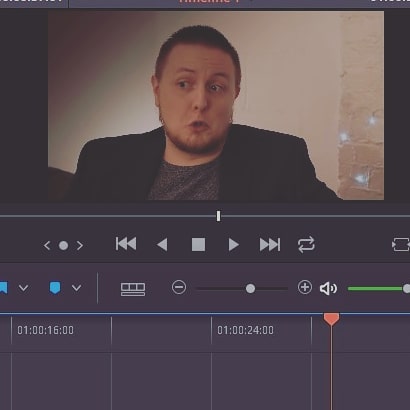Play the timeline forward

[234, 245]
